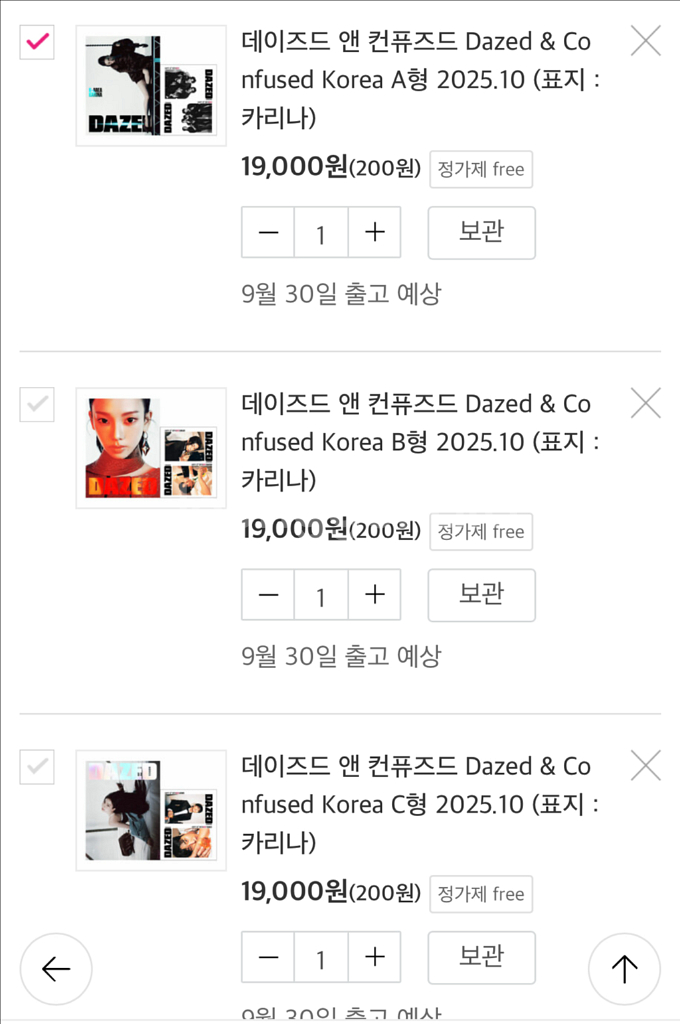Increase quantity of Dazed Korea B형
The height and width of the screenshot is (1024, 680).
click(x=375, y=595)
